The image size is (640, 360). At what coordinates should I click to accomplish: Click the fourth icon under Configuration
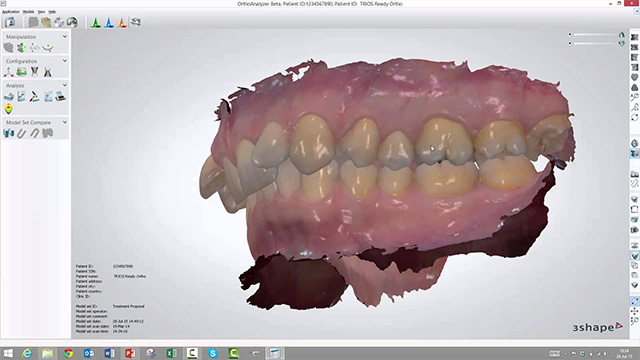pyautogui.click(x=48, y=72)
